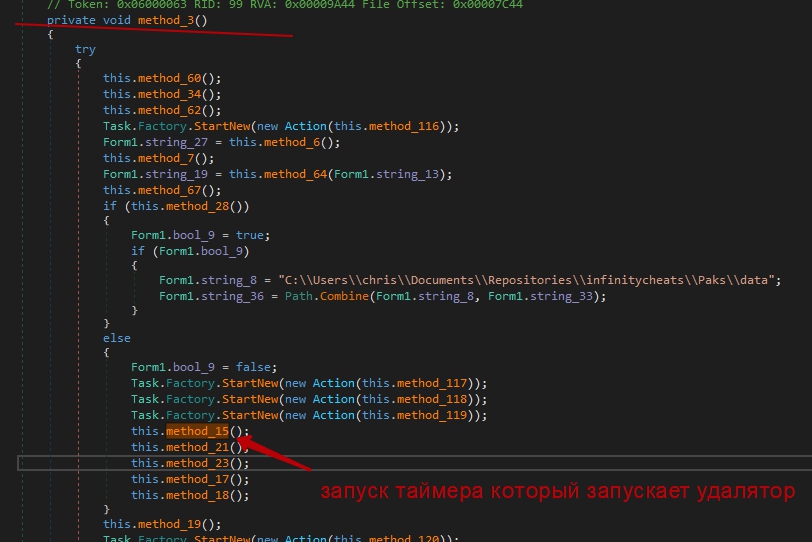Select string_36 field reference
The width and height of the screenshot is (812, 542).
[233, 297]
